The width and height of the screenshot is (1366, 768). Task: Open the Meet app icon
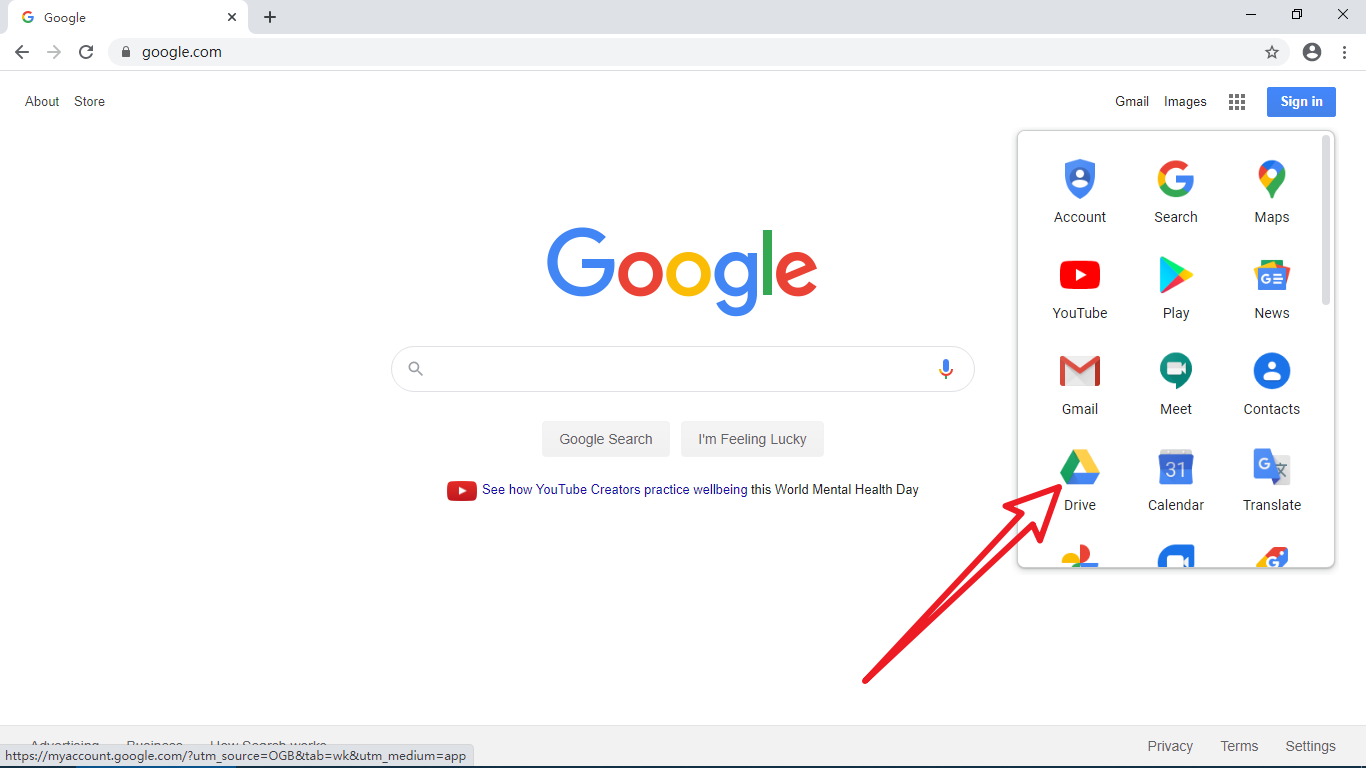tap(1176, 371)
